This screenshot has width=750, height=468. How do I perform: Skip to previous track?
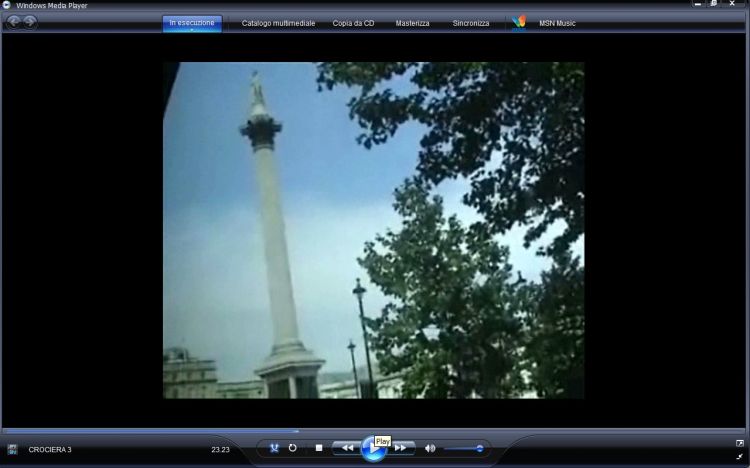[x=347, y=448]
